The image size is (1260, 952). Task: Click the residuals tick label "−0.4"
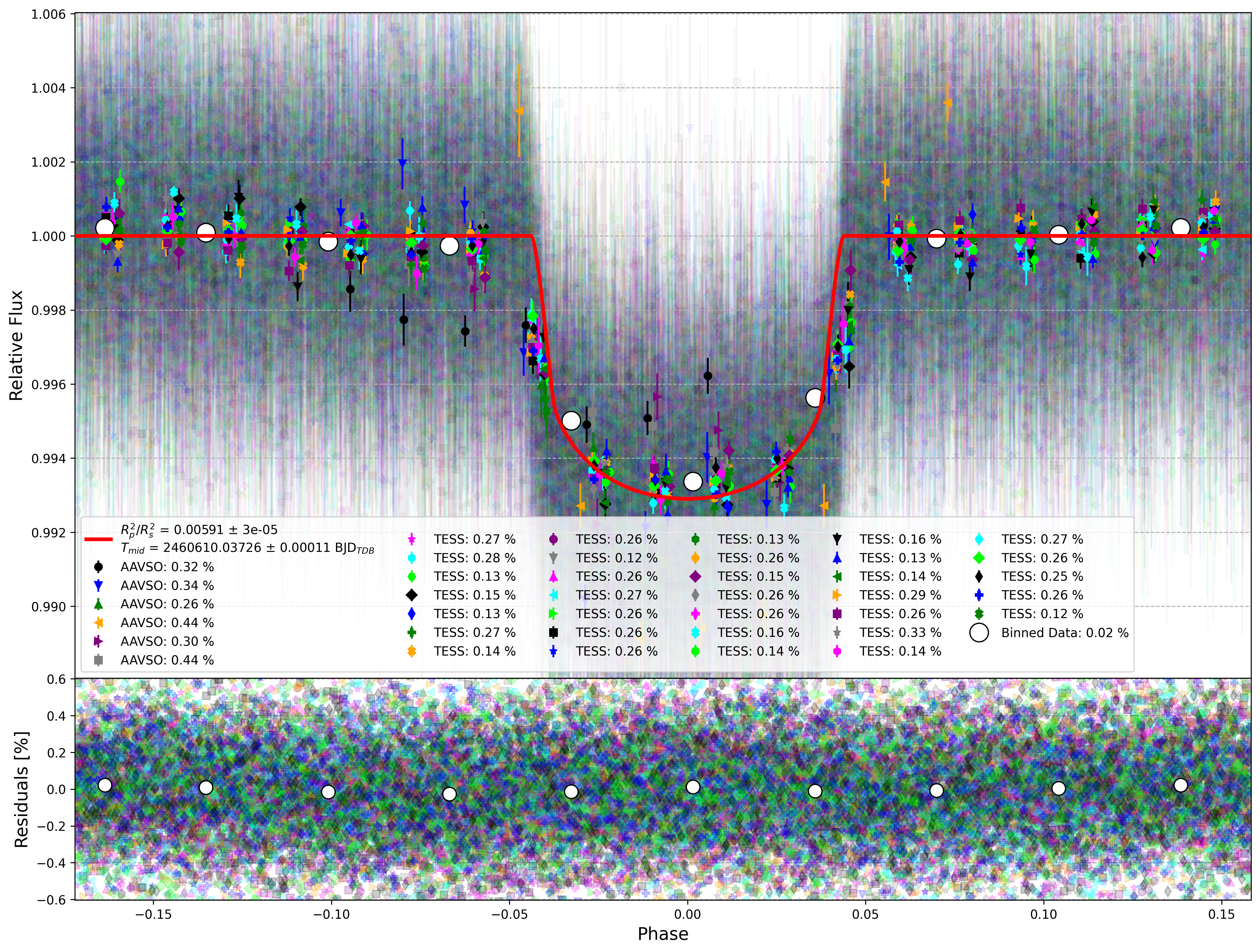coord(52,863)
